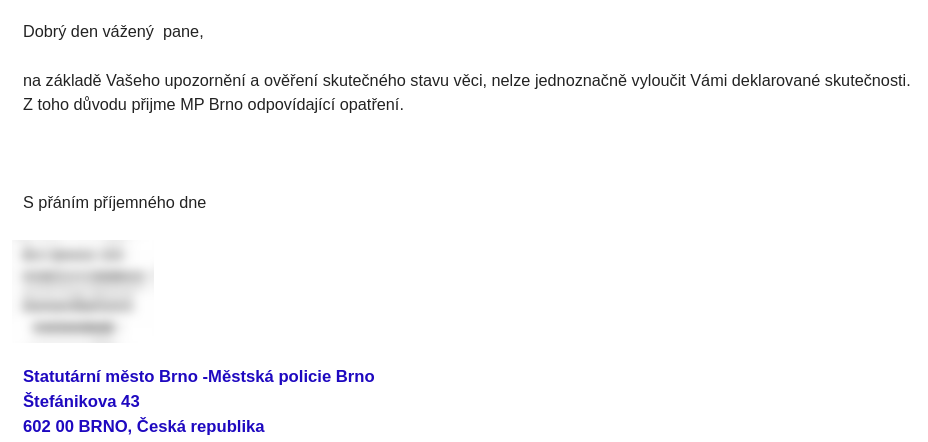
Task: Click the phrase 'Z toho důvodu'
Action: click(75, 105)
